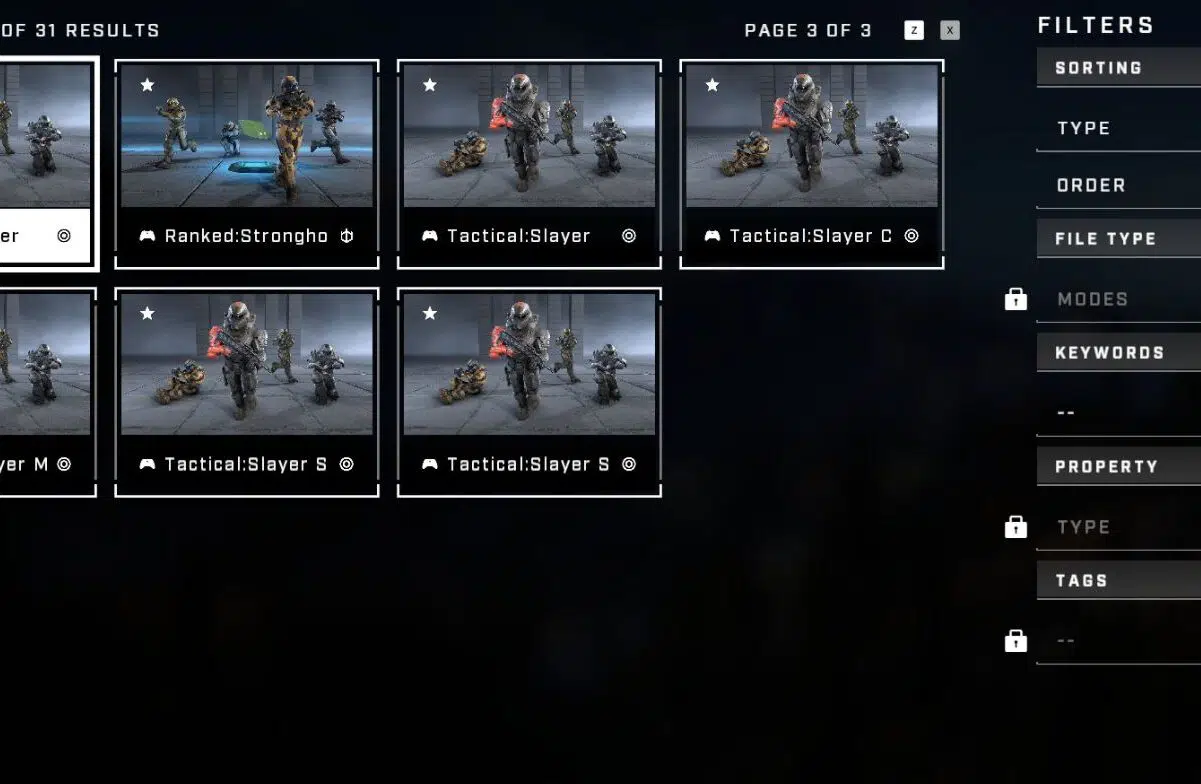This screenshot has width=1201, height=784.
Task: Click the controller icon beside Ranked:Strongho
Action: tap(148, 236)
